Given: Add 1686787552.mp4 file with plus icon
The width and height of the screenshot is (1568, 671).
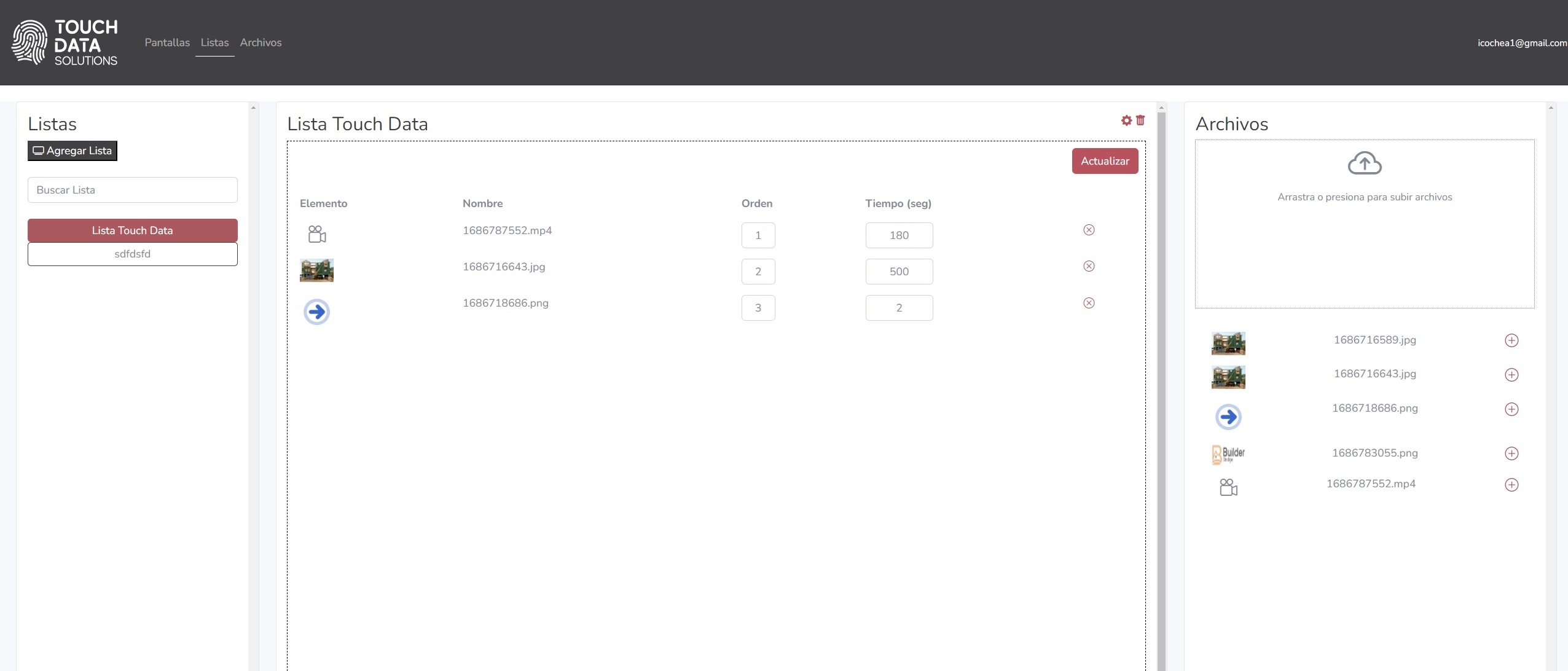Looking at the screenshot, I should click(1511, 485).
